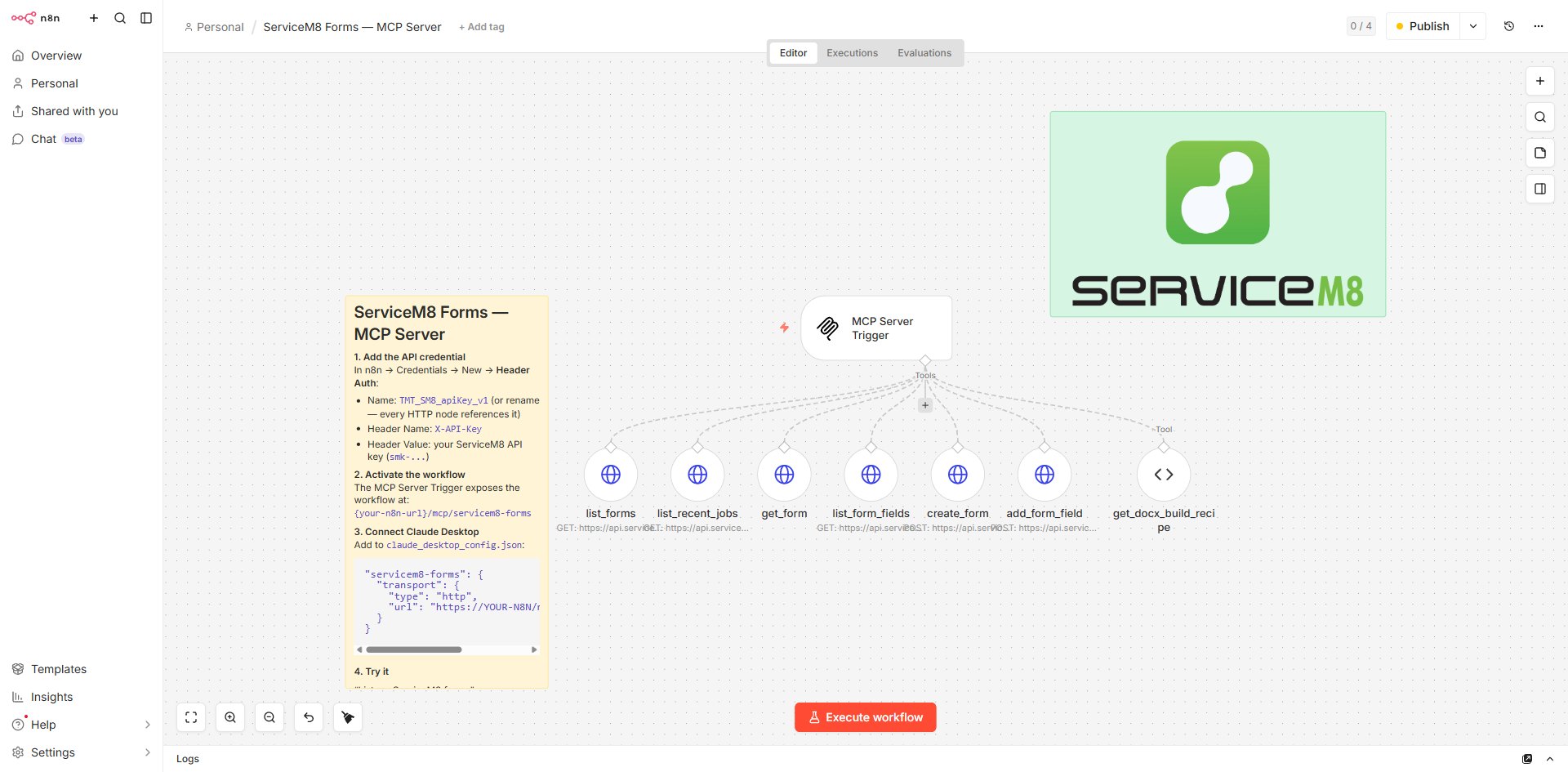Image resolution: width=1568 pixels, height=772 pixels.
Task: Click Add tag button
Action: [482, 27]
